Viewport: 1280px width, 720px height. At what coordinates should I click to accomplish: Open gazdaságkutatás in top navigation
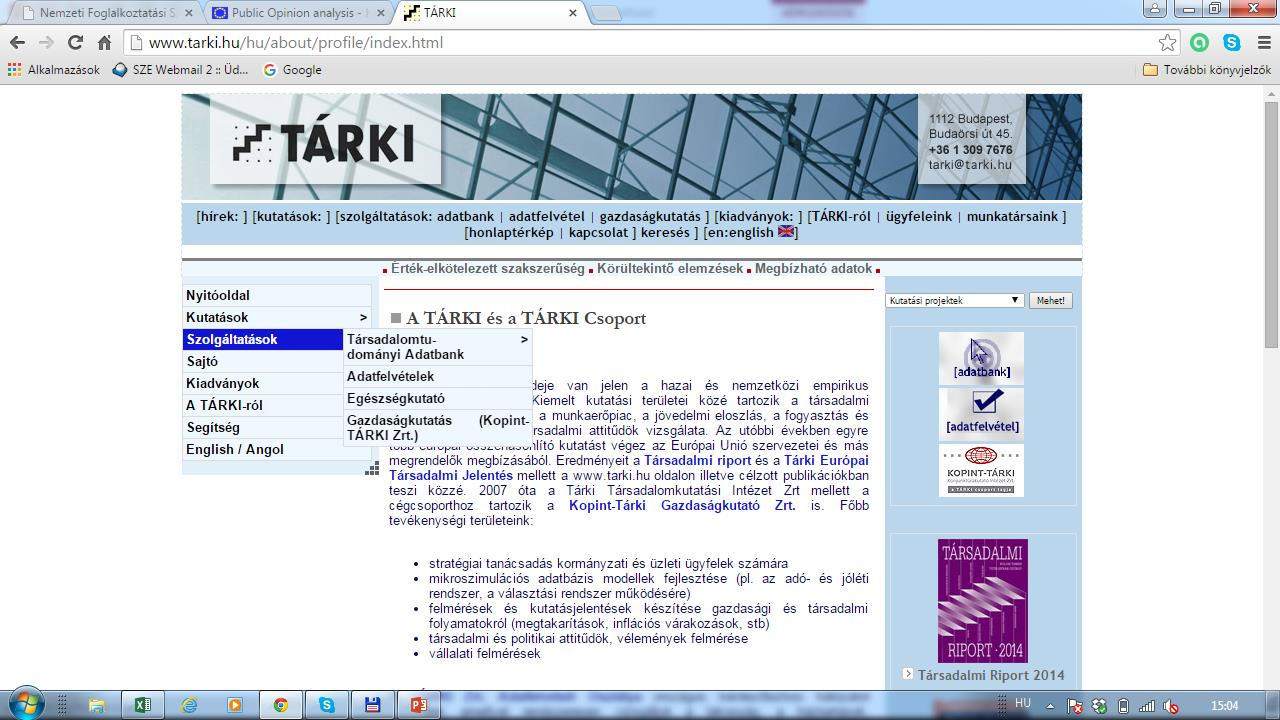click(x=650, y=216)
